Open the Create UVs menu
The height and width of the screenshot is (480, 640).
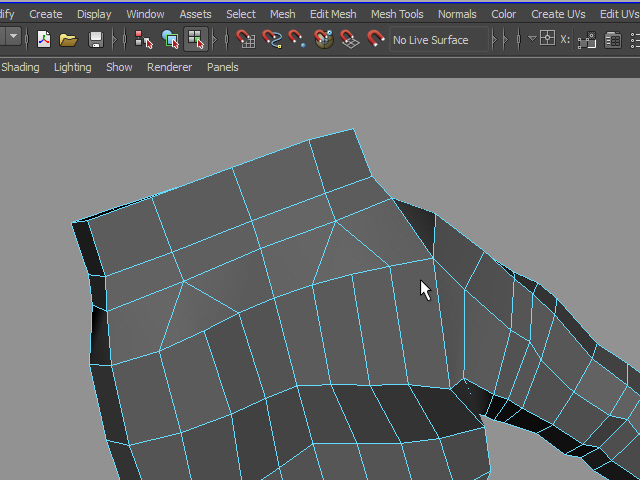pyautogui.click(x=558, y=14)
